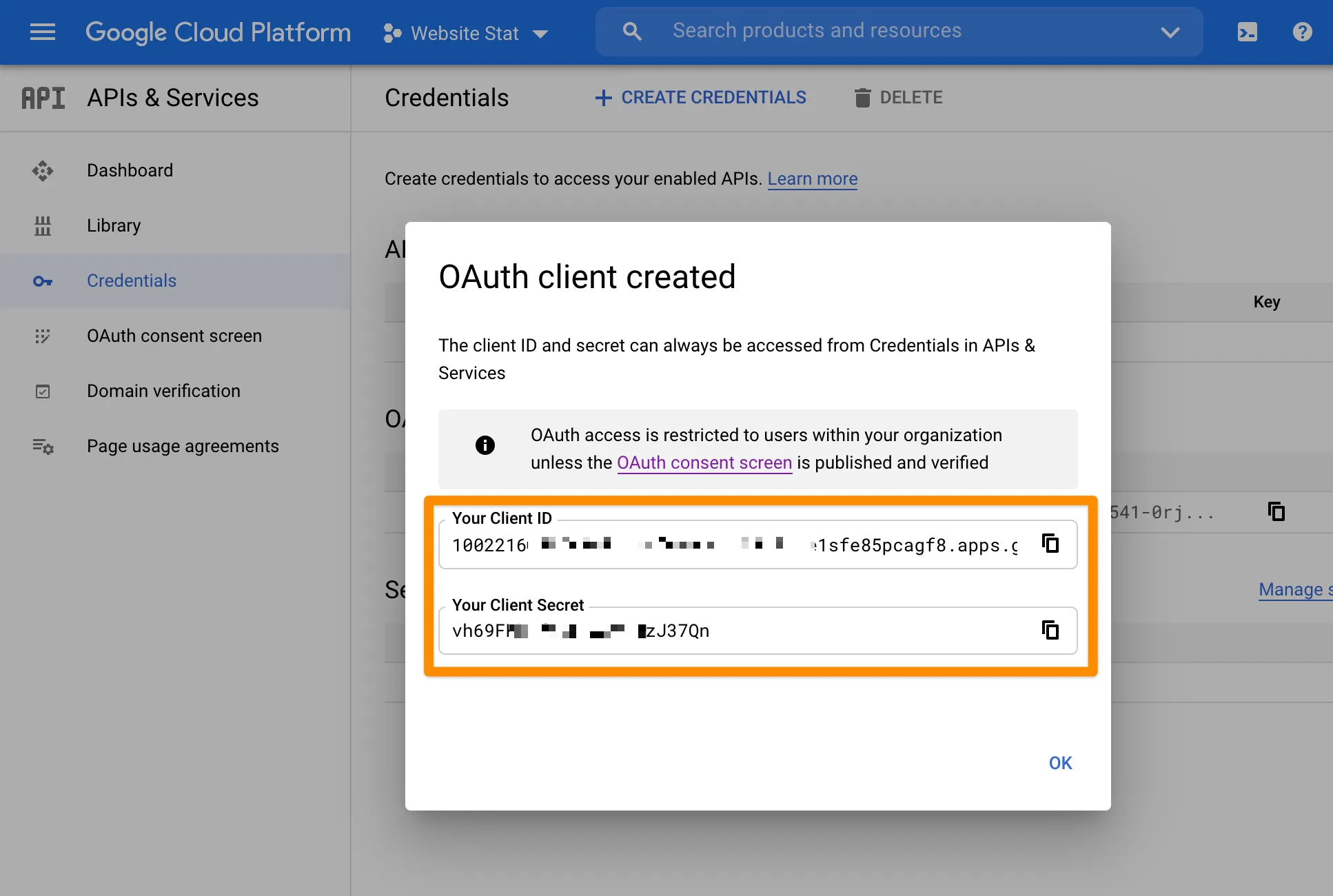The height and width of the screenshot is (896, 1333).
Task: Click the DELETE button
Action: (898, 98)
